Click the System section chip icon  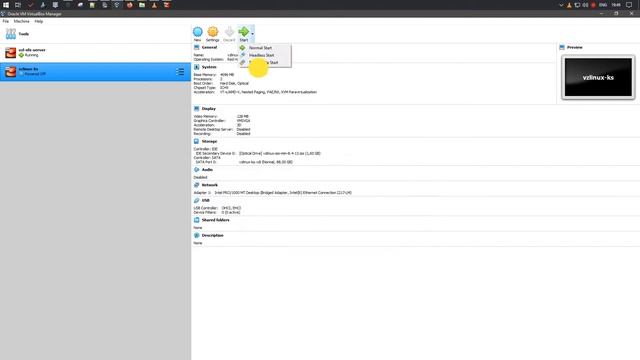coord(196,67)
